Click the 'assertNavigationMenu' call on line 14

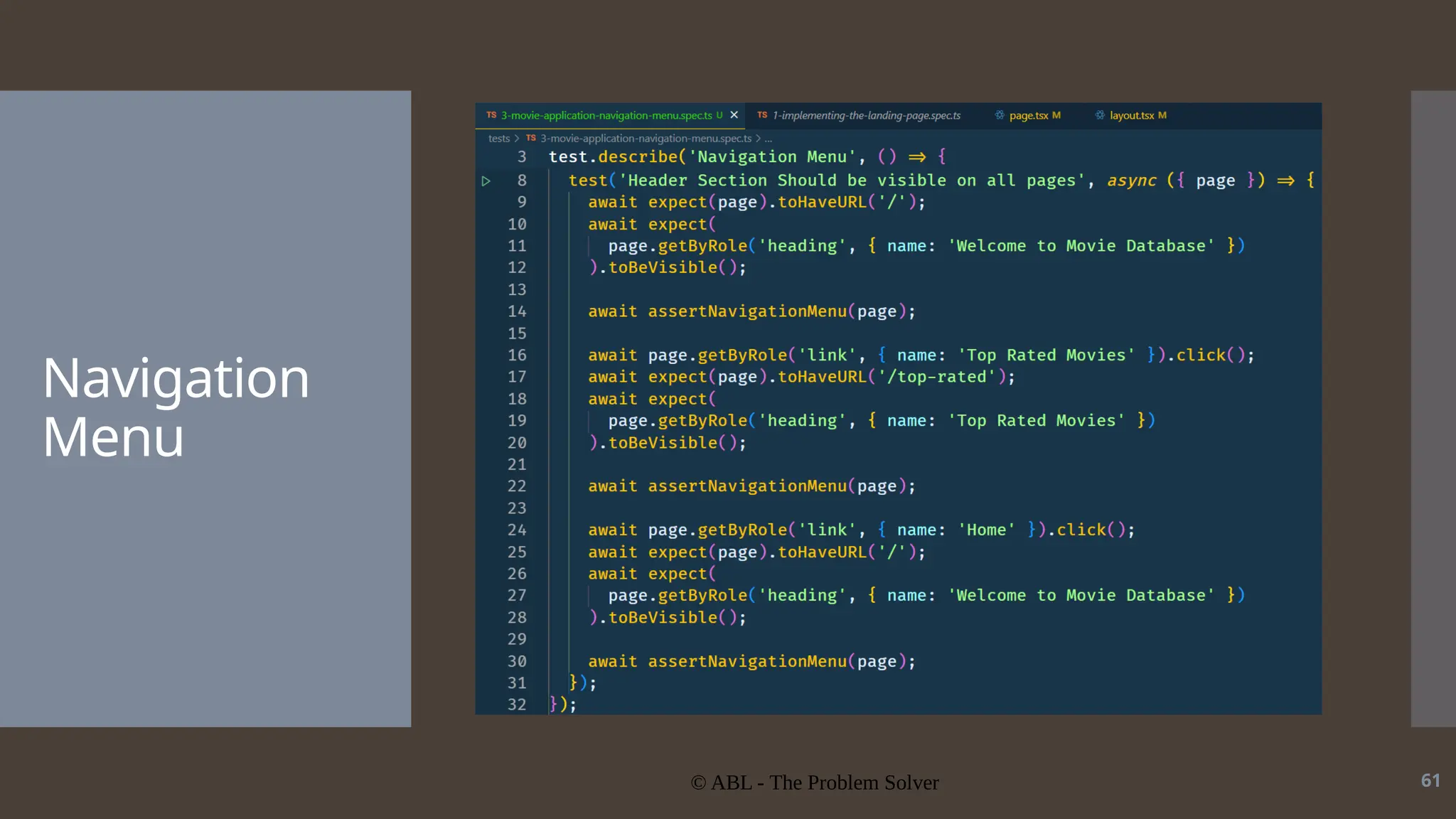pyautogui.click(x=747, y=311)
